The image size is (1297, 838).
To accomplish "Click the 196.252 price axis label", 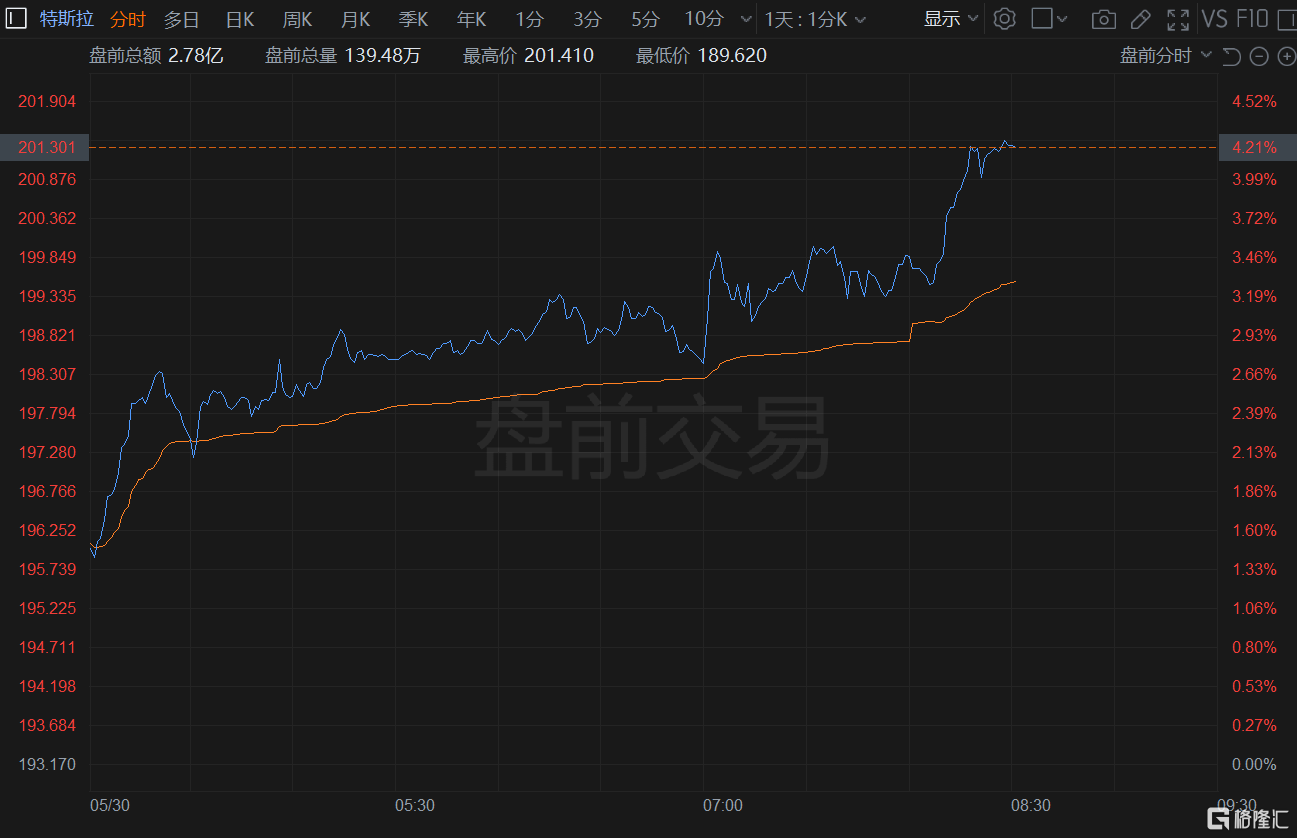I will pos(47,530).
